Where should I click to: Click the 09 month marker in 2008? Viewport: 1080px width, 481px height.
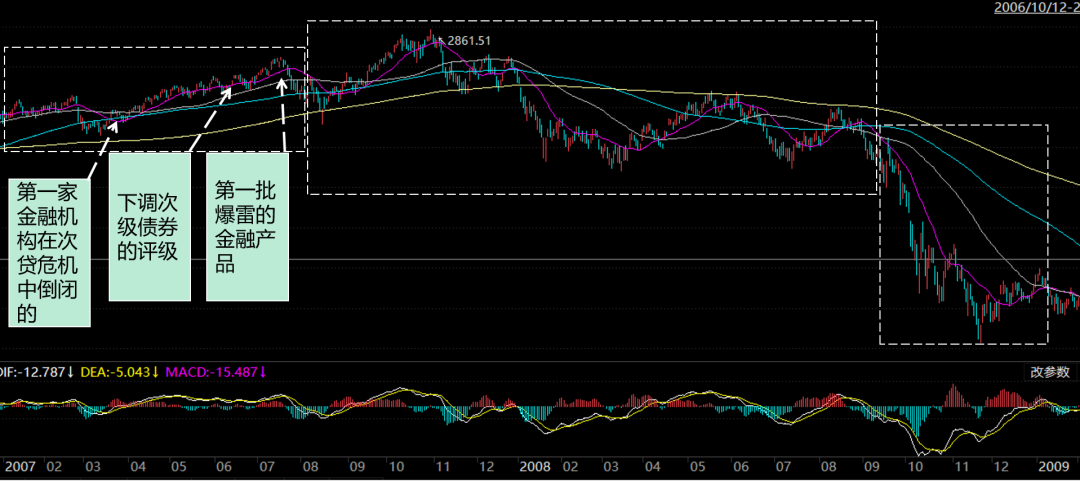point(875,467)
